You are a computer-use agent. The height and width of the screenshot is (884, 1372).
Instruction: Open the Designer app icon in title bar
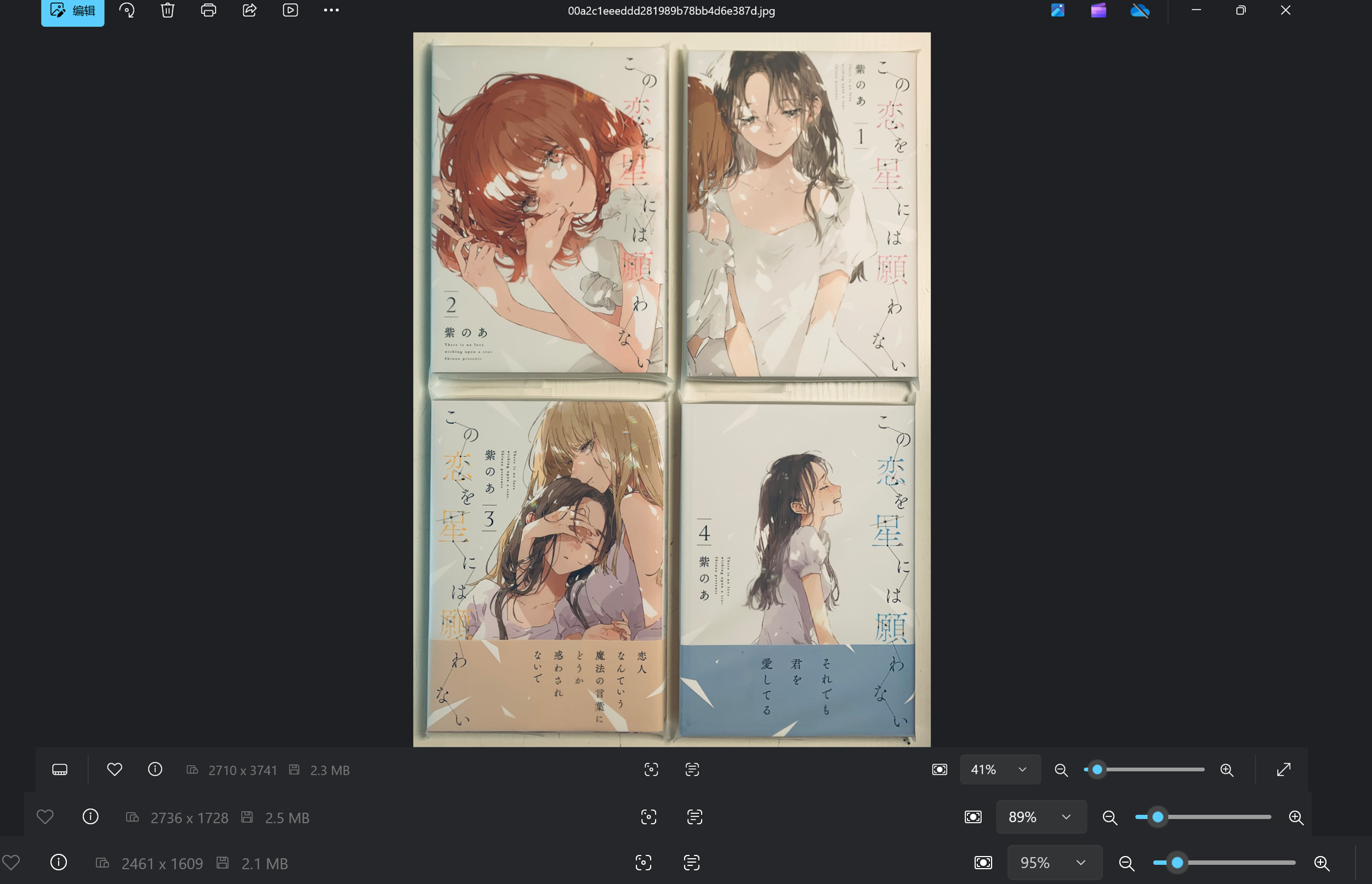1057,10
